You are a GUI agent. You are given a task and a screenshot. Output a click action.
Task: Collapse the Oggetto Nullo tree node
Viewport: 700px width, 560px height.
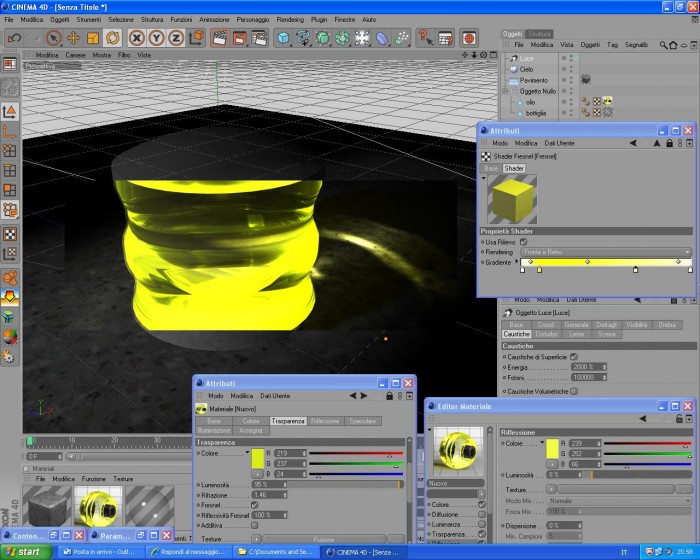click(505, 91)
